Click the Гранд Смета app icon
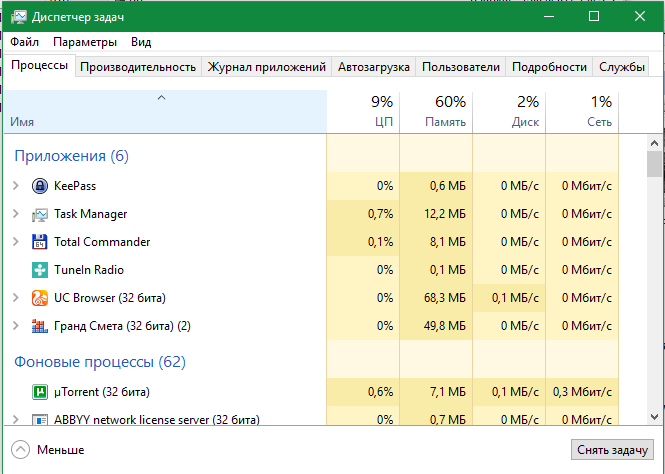The height and width of the screenshot is (474, 665). [x=40, y=326]
